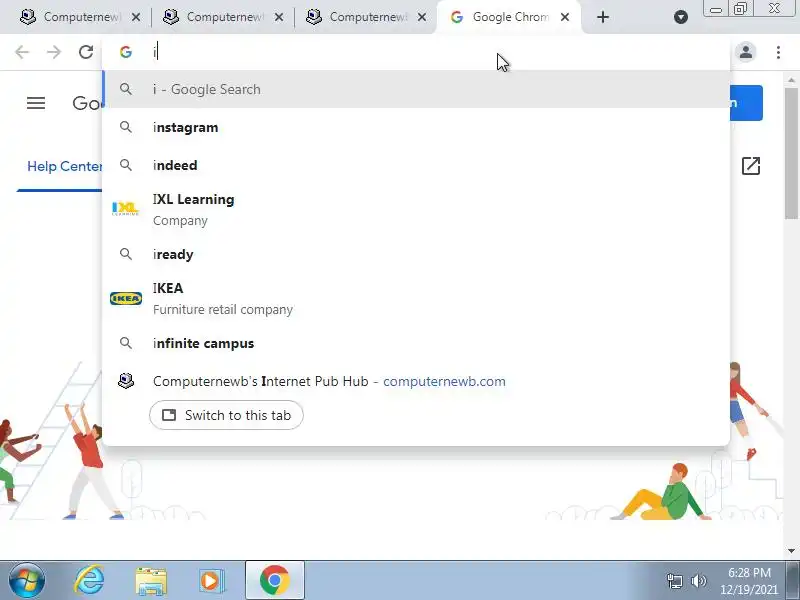Click the search icon beside infinite campus
800x600 pixels.
[x=126, y=343]
